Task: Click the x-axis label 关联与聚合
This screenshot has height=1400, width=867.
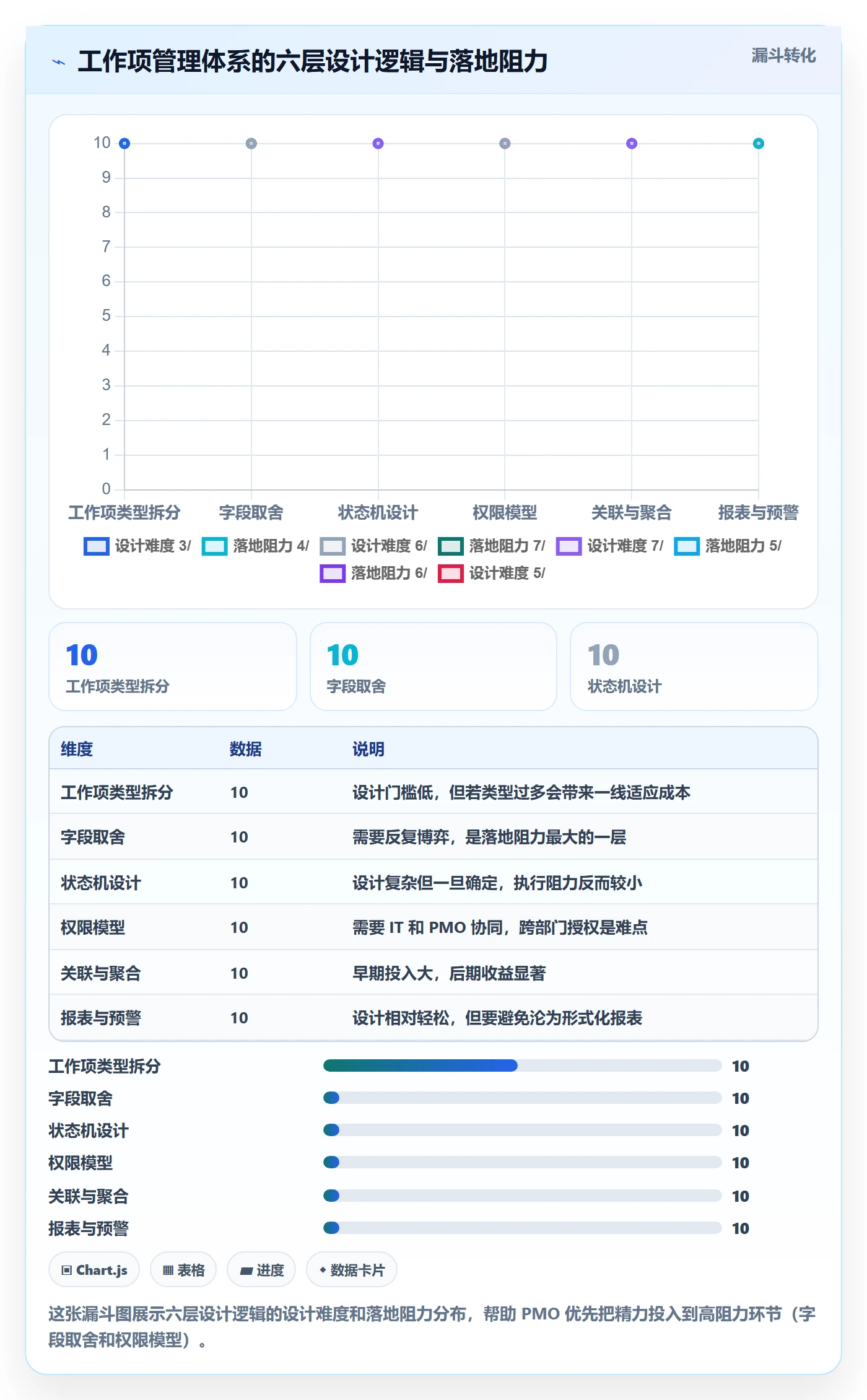Action: click(632, 512)
